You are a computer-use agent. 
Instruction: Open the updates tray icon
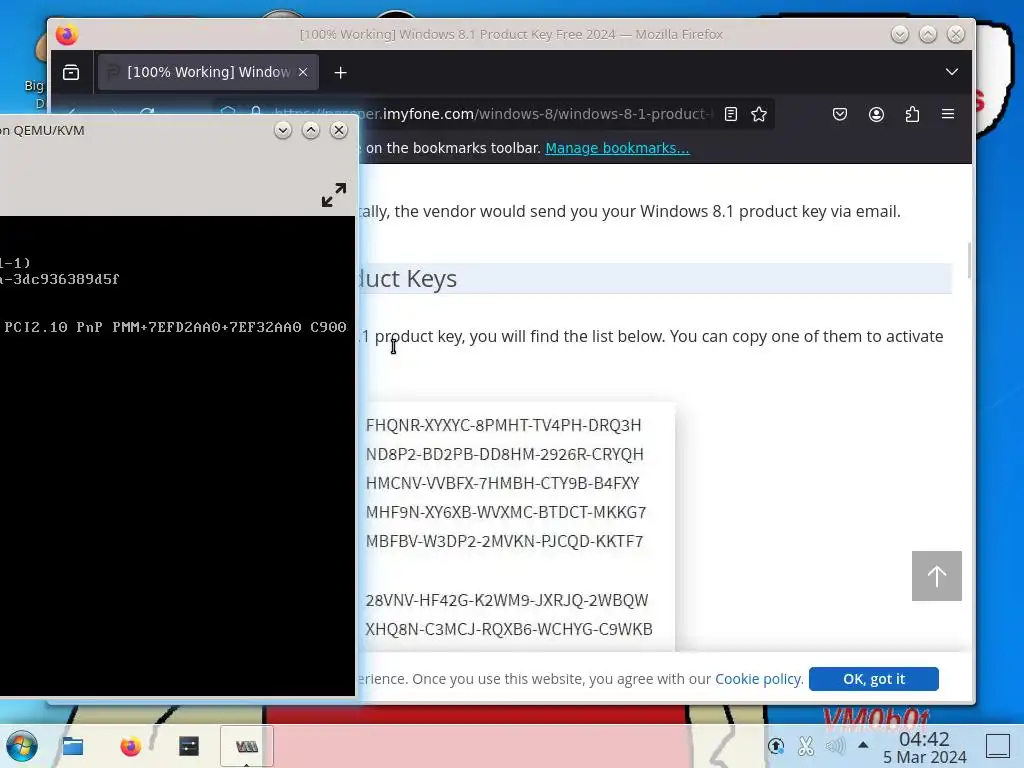[x=776, y=746]
